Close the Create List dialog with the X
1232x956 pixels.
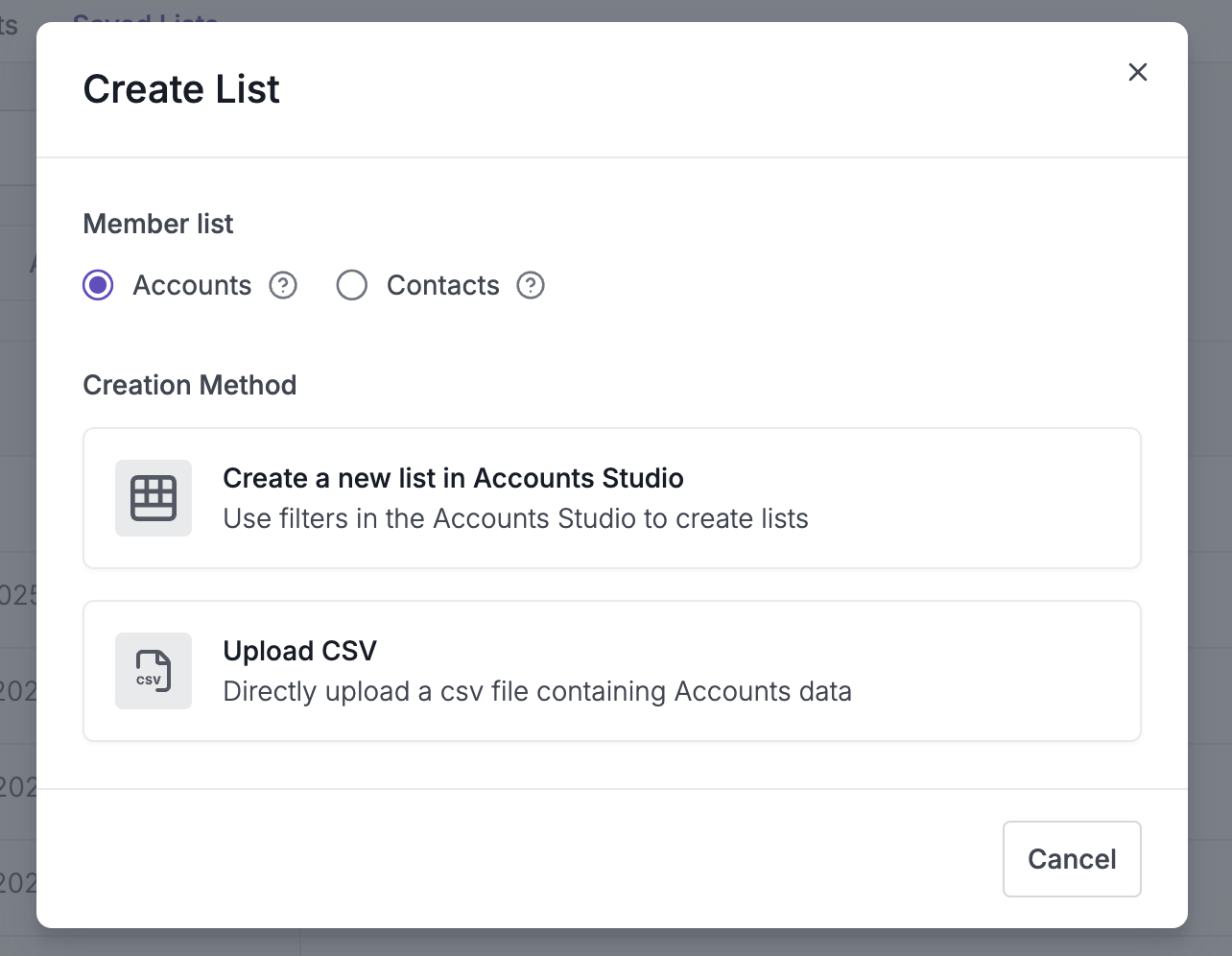1138,72
